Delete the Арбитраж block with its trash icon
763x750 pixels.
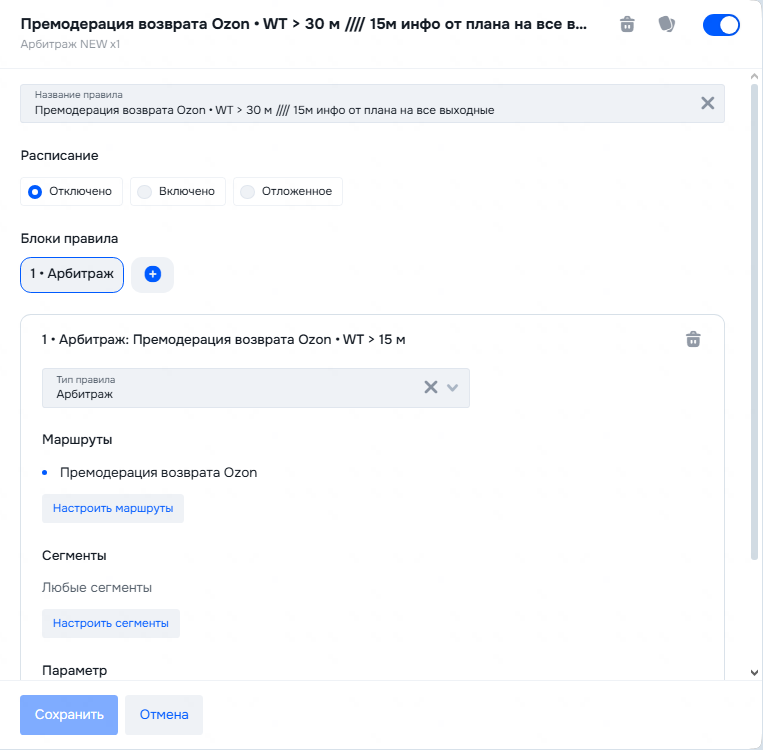pos(693,340)
